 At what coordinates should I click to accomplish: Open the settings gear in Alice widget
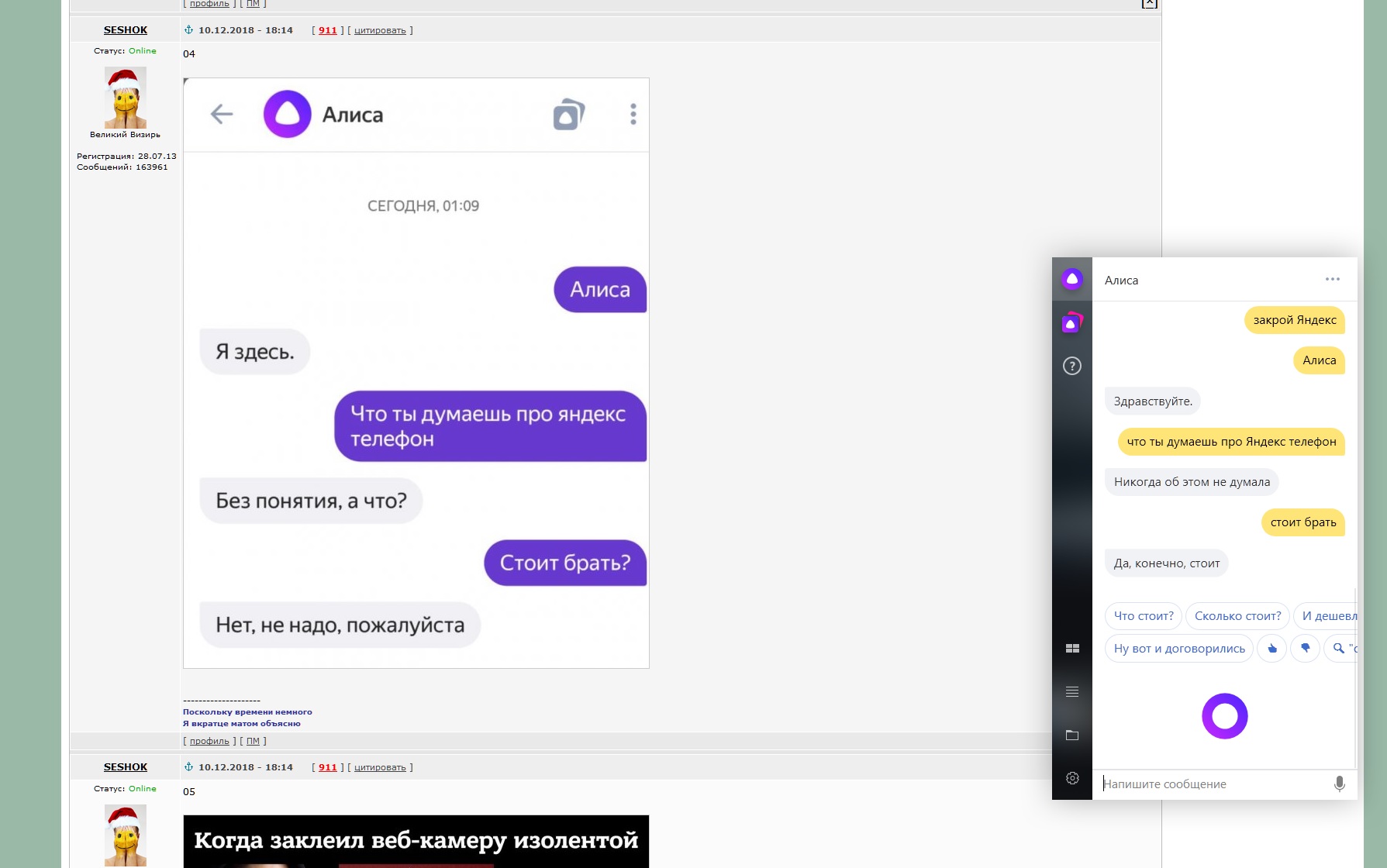(1072, 778)
